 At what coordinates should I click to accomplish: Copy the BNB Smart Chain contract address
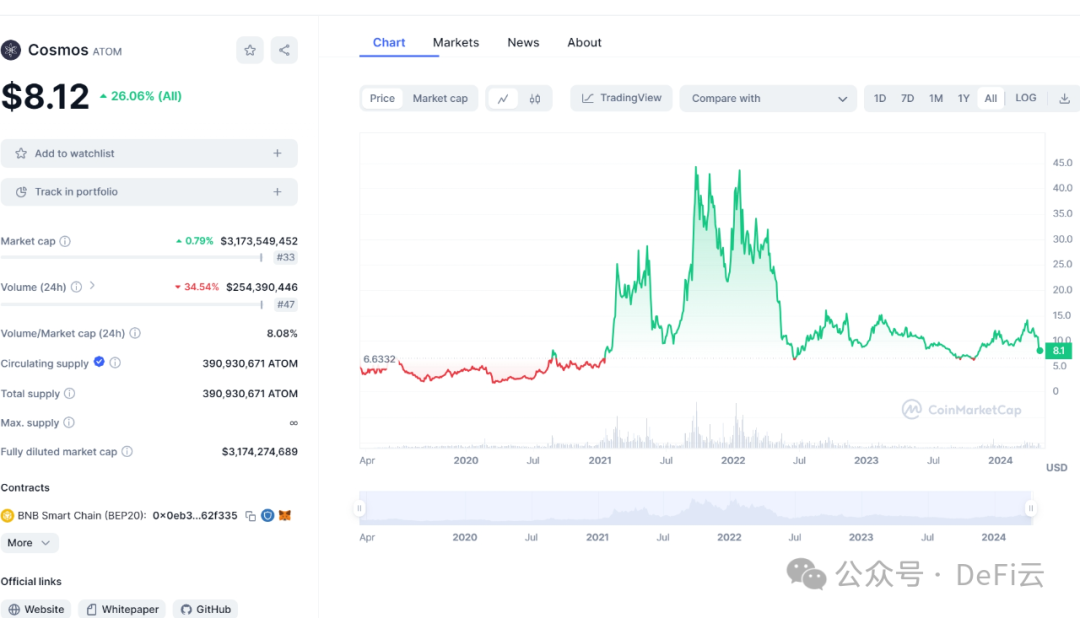coord(251,516)
